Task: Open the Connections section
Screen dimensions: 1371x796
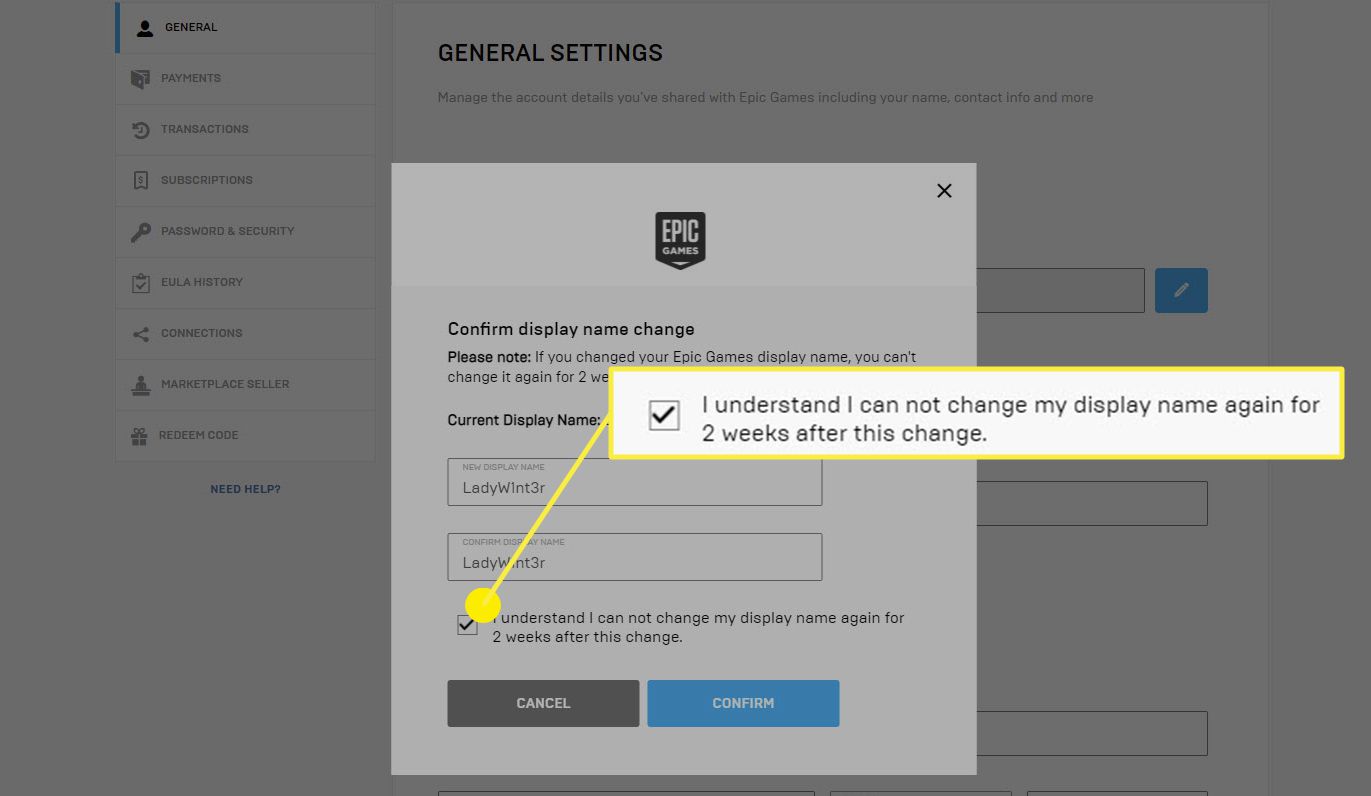Action: coord(246,334)
